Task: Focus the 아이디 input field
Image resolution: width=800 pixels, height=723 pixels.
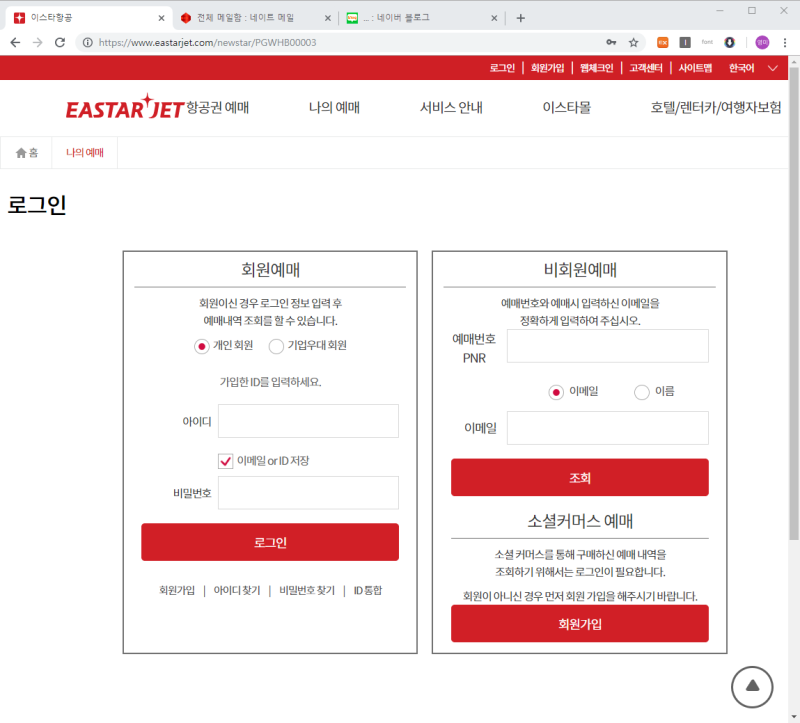Action: pyautogui.click(x=308, y=421)
